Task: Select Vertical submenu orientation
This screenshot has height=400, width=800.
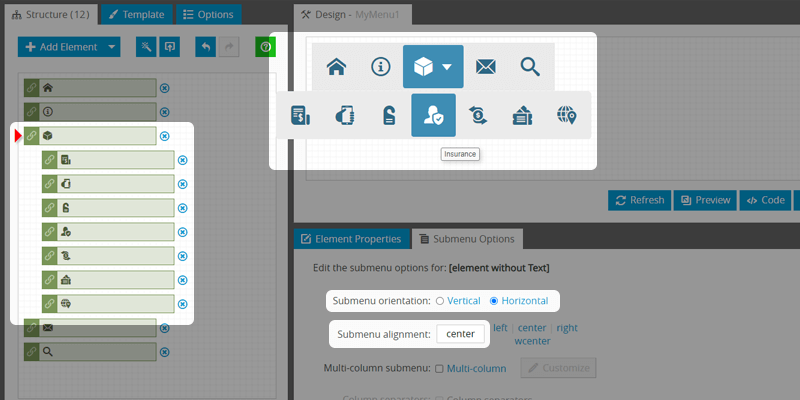Action: coord(440,300)
